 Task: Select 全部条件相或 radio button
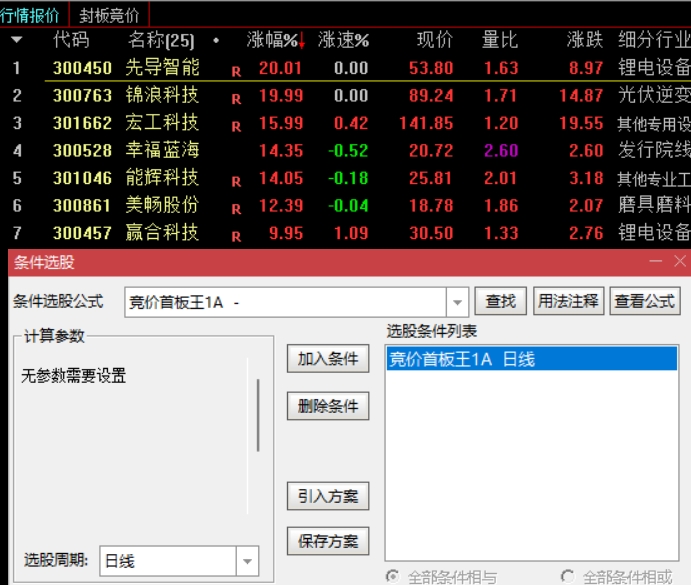(567, 577)
